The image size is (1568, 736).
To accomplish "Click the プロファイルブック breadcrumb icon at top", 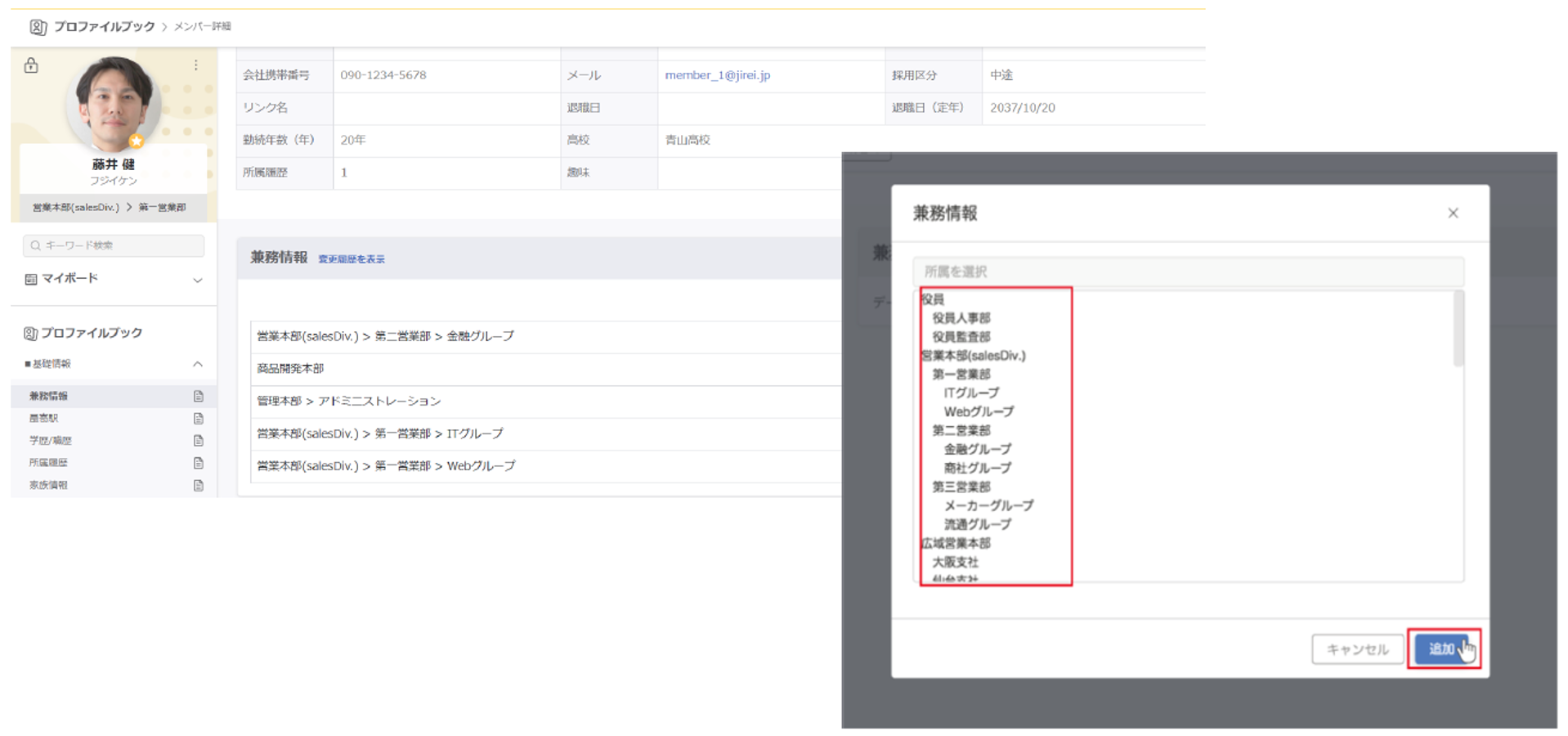I will coord(38,27).
